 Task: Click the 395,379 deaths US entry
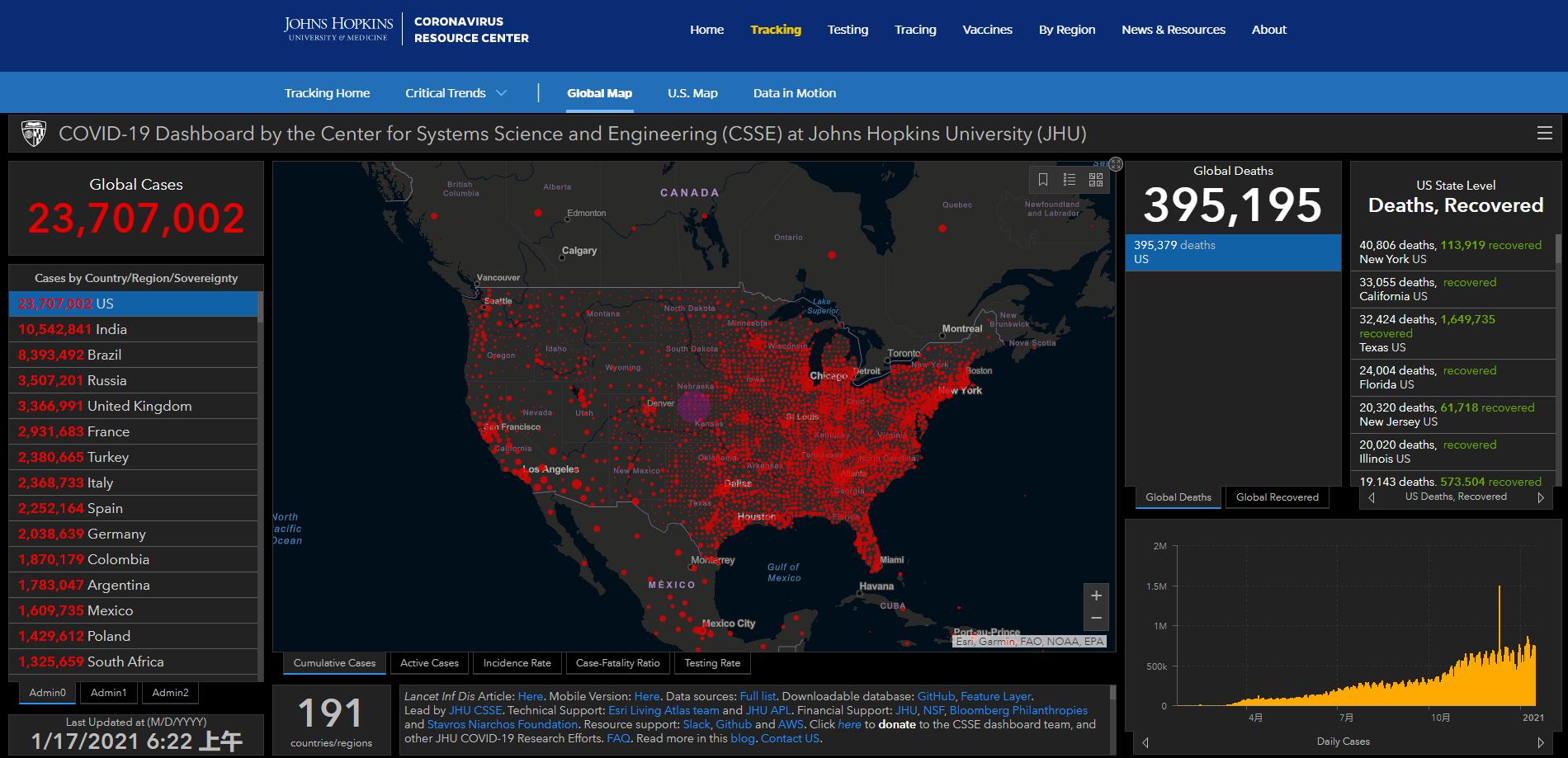1233,252
